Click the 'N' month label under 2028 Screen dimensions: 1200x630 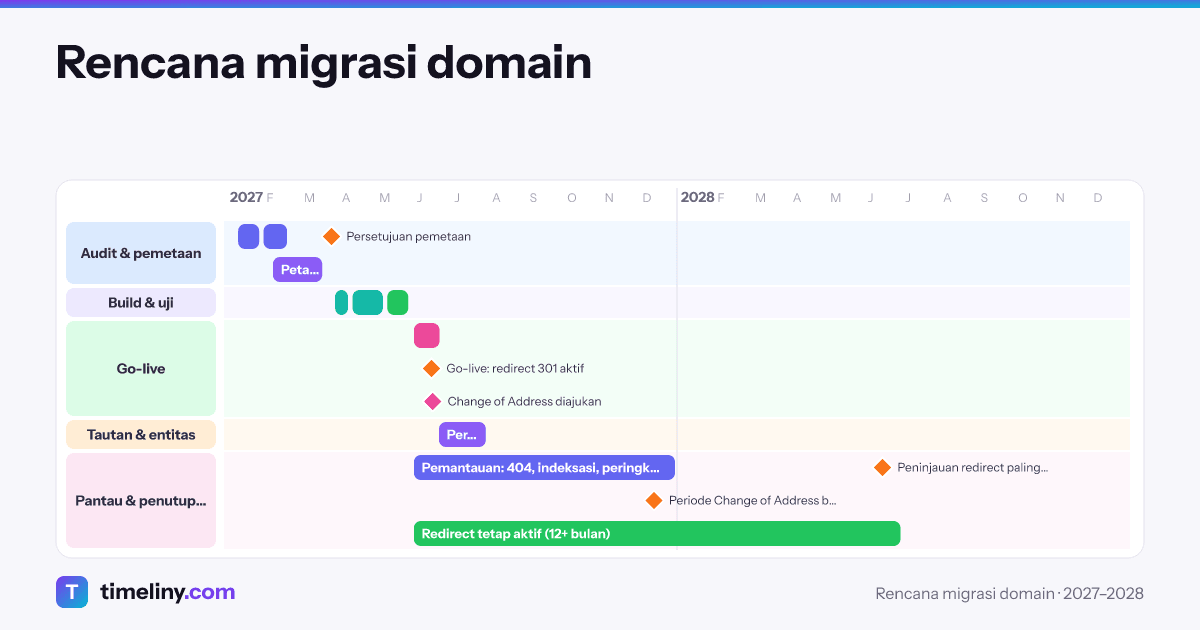[x=1060, y=198]
